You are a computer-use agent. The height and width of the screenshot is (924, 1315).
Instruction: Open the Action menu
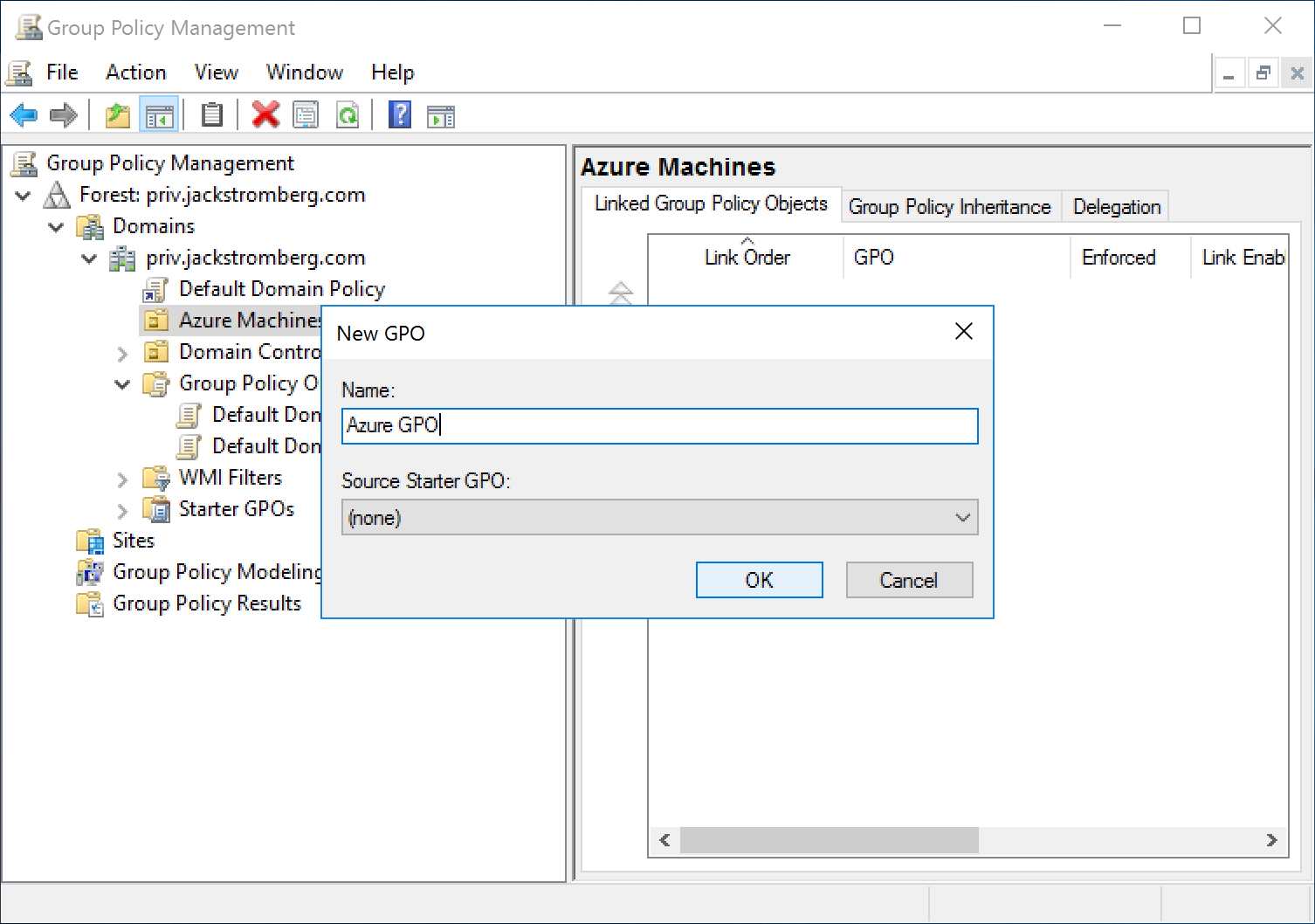point(135,72)
